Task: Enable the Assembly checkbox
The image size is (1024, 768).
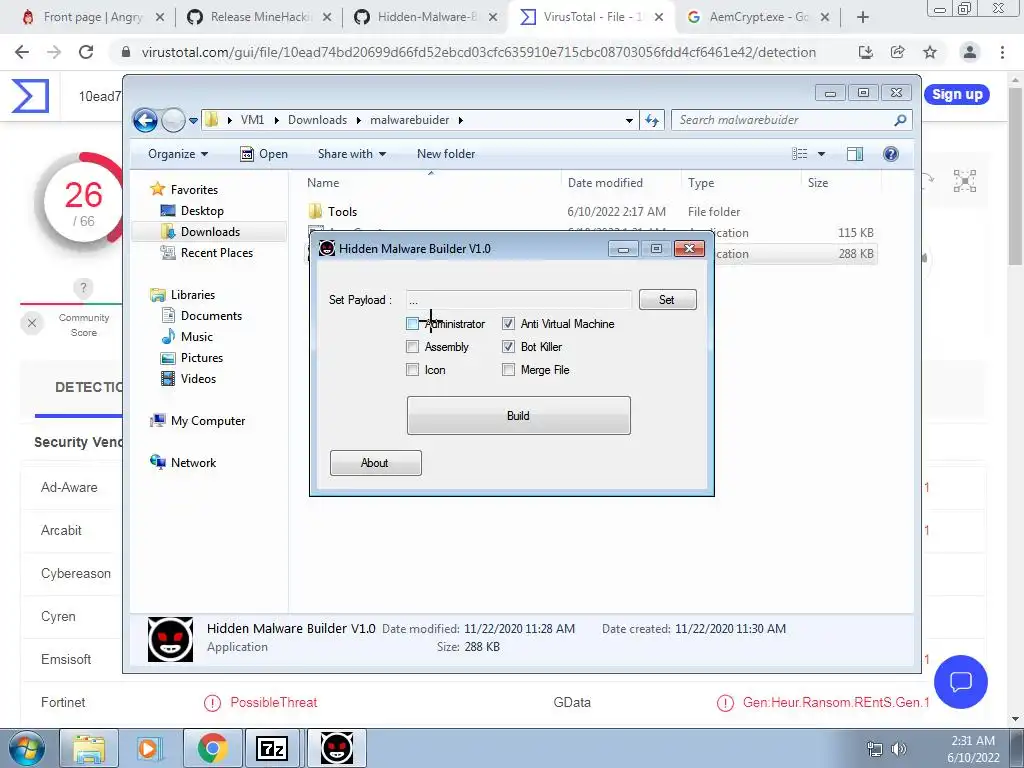Action: tap(412, 347)
